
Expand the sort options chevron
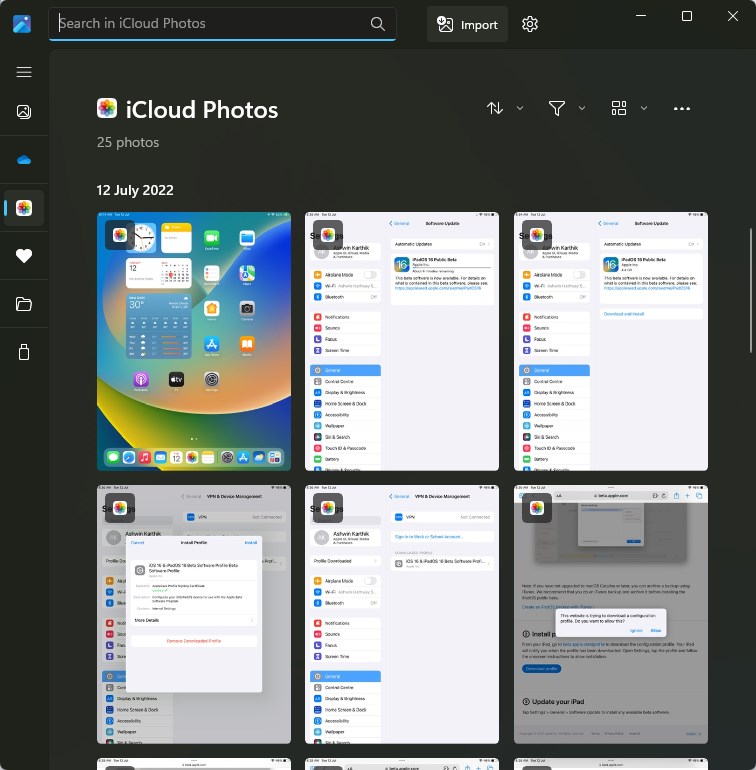tap(520, 108)
